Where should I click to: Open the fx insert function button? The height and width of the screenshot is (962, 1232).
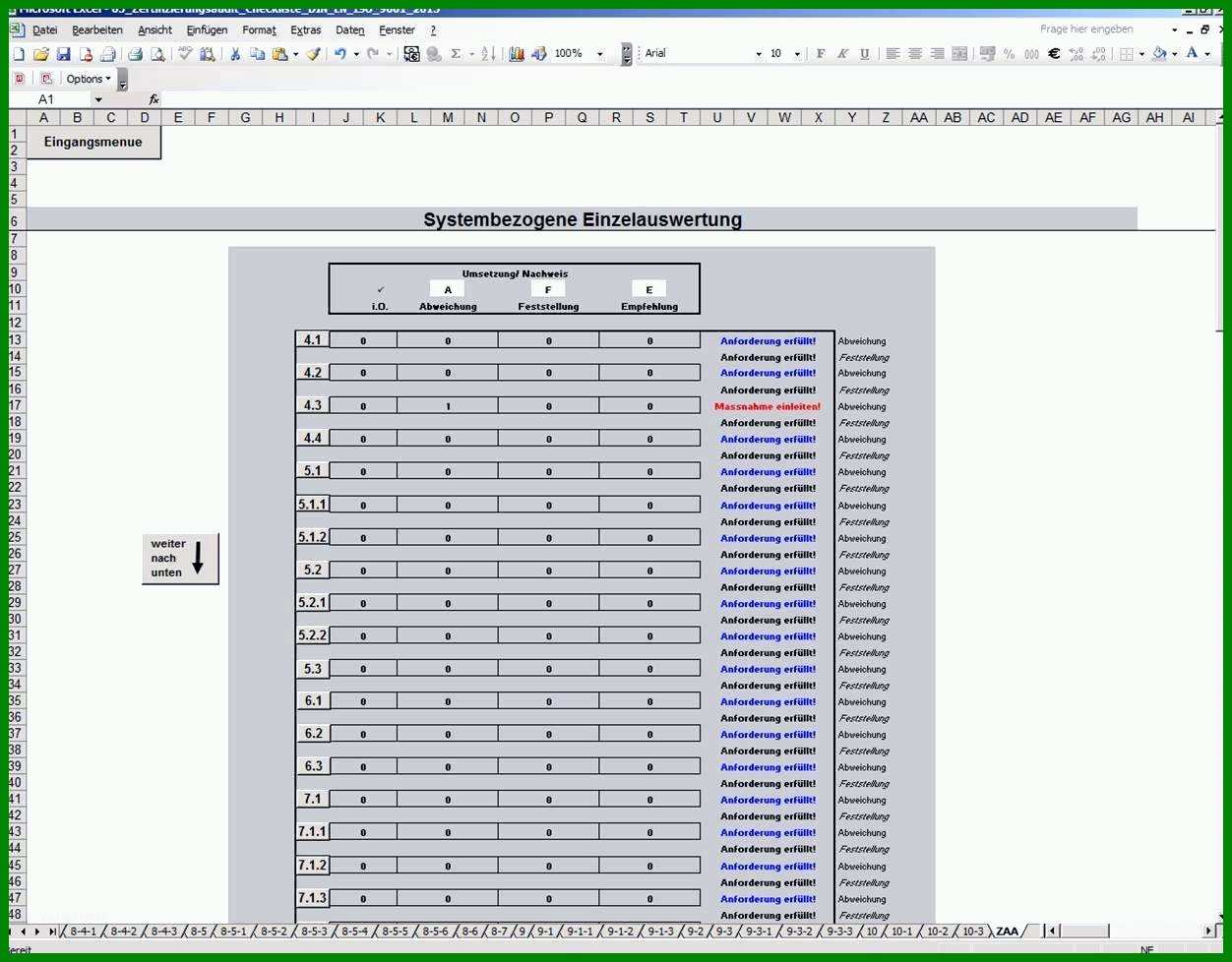click(154, 99)
